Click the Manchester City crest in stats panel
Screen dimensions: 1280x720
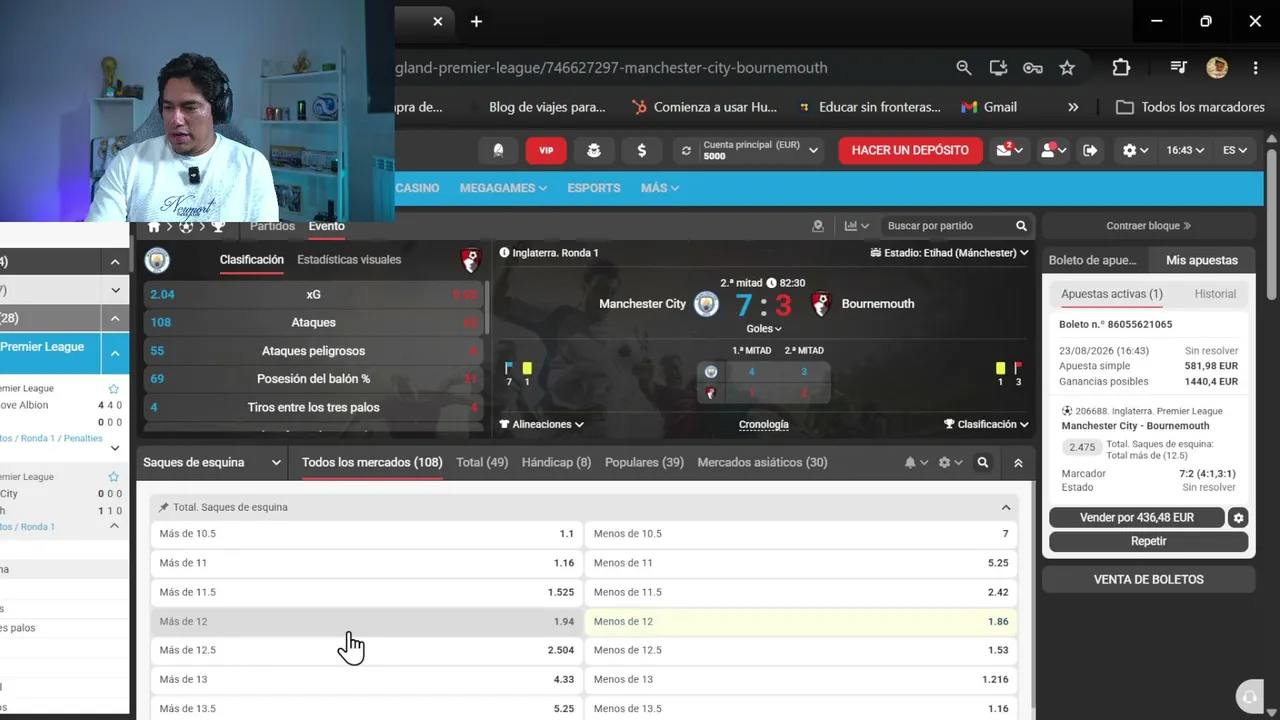pos(157,261)
